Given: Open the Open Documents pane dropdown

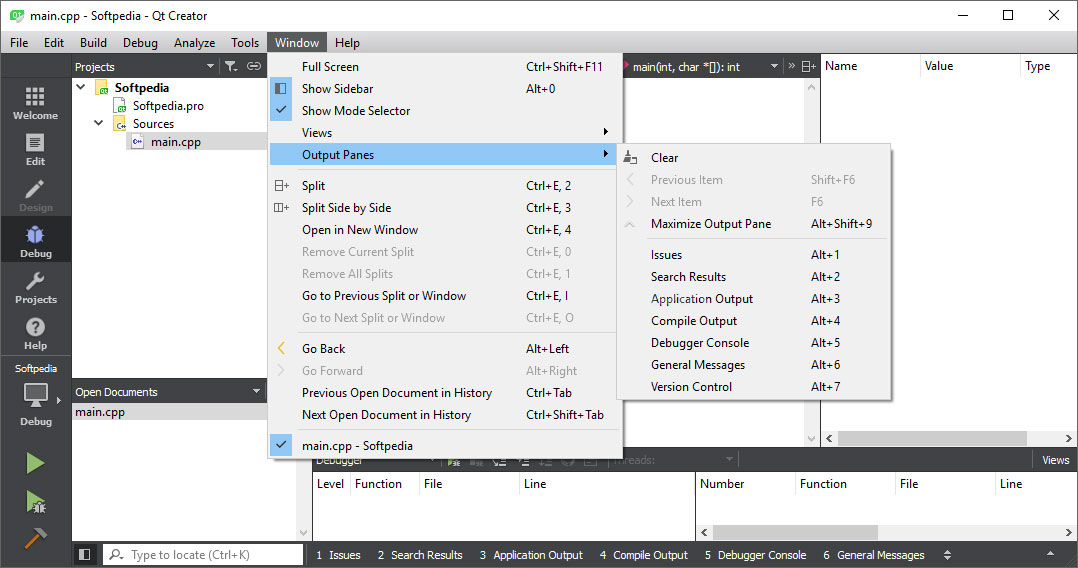Looking at the screenshot, I should pos(256,392).
